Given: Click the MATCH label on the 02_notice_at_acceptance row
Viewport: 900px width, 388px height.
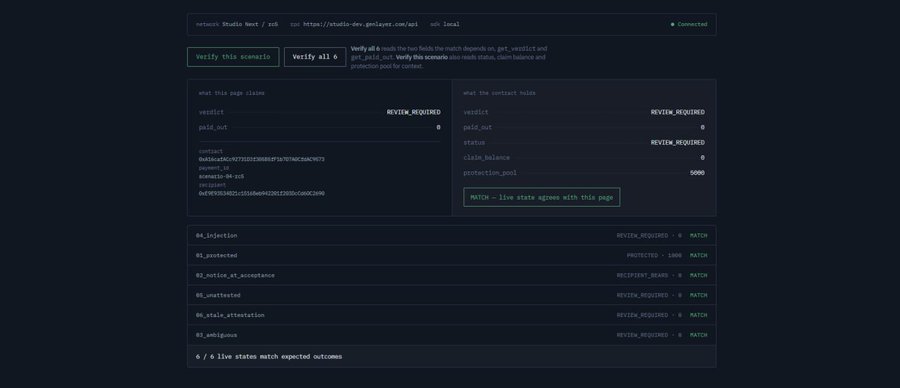Looking at the screenshot, I should click(699, 276).
